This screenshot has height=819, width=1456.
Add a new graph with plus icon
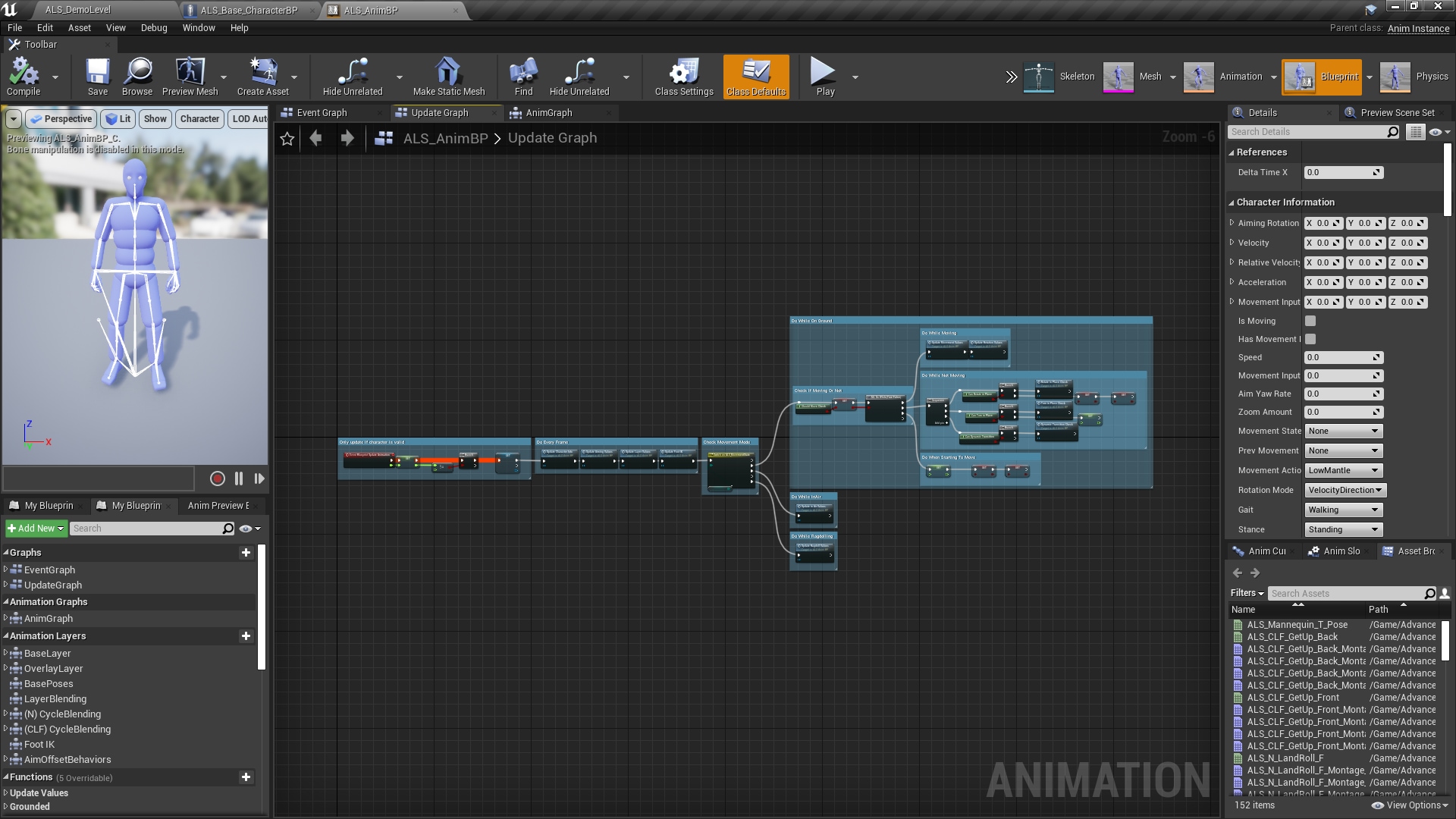click(246, 552)
